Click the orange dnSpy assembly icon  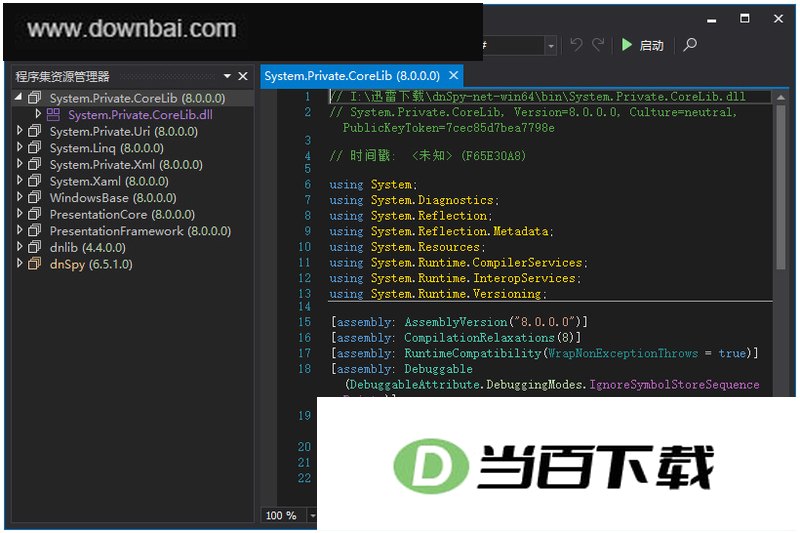pyautogui.click(x=35, y=264)
